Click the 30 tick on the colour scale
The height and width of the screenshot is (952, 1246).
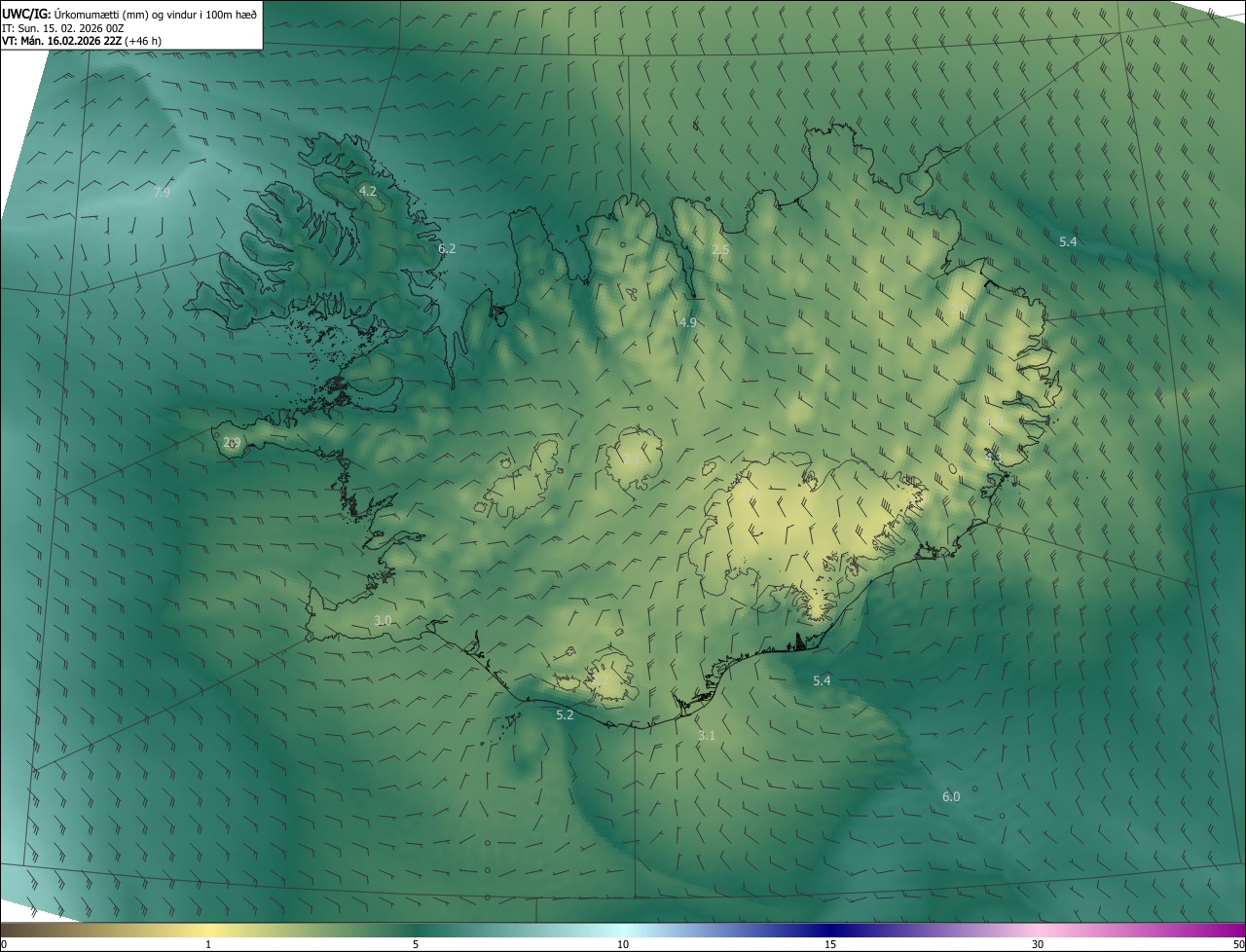click(x=1038, y=944)
